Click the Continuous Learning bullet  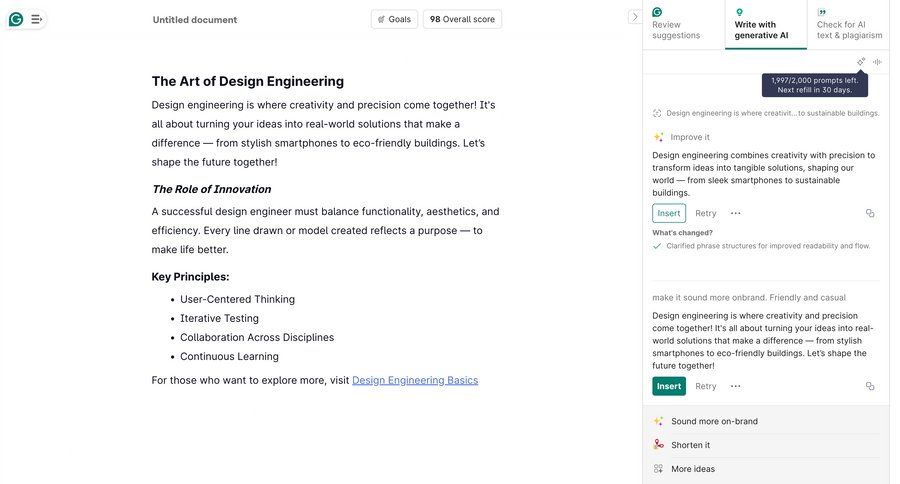(229, 356)
